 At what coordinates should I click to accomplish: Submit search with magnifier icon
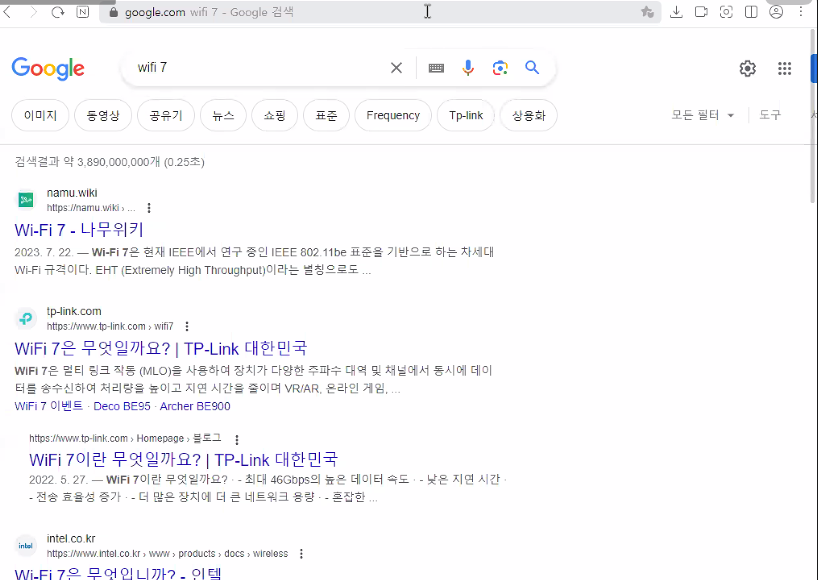pyautogui.click(x=532, y=68)
